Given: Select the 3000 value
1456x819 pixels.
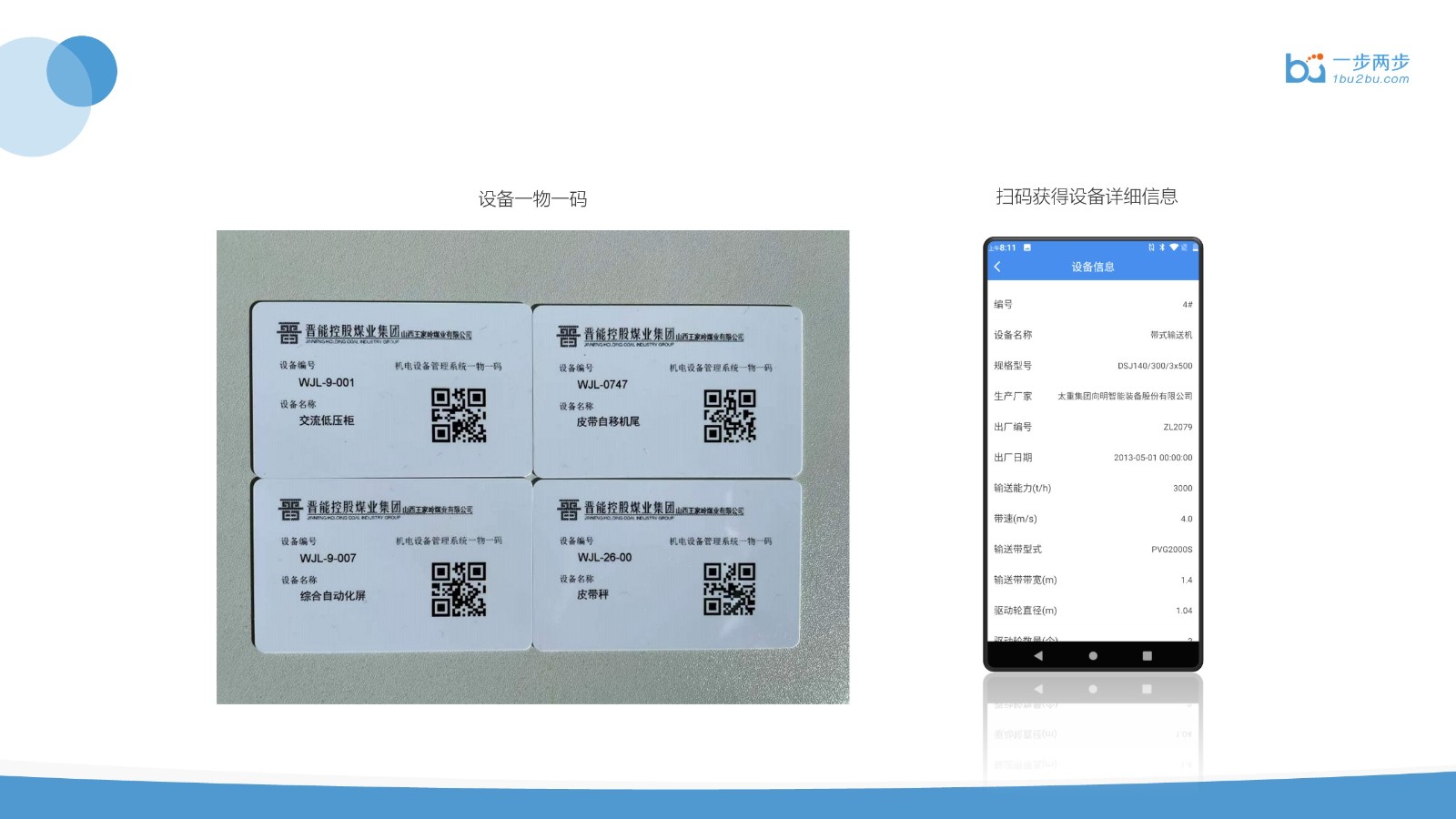Looking at the screenshot, I should pyautogui.click(x=1183, y=489).
